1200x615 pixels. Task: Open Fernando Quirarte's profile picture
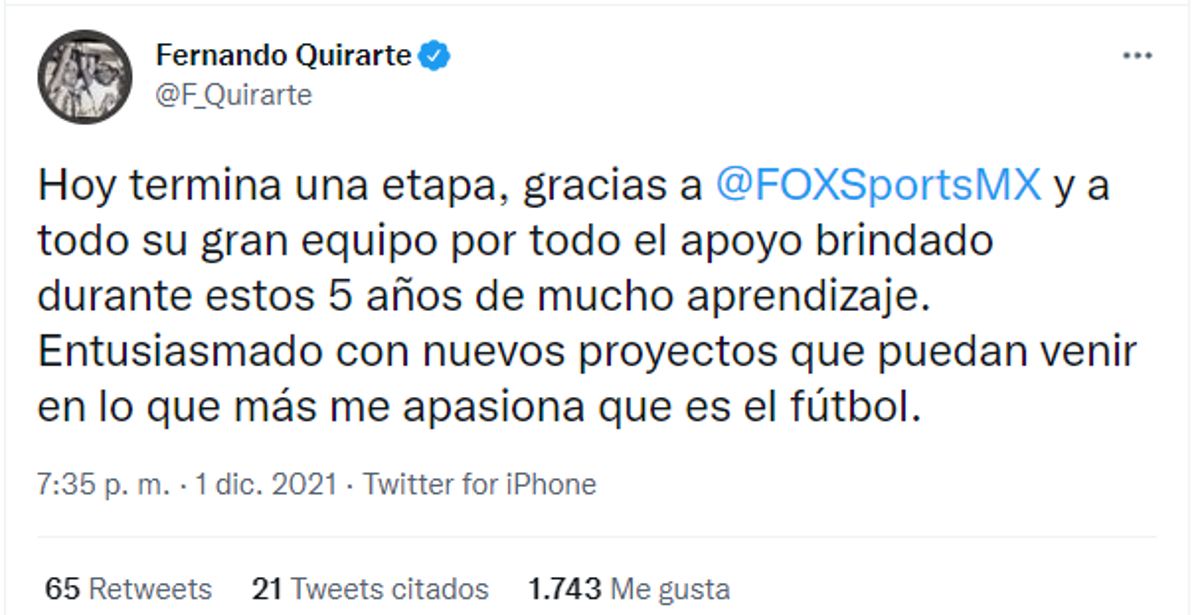pos(85,77)
